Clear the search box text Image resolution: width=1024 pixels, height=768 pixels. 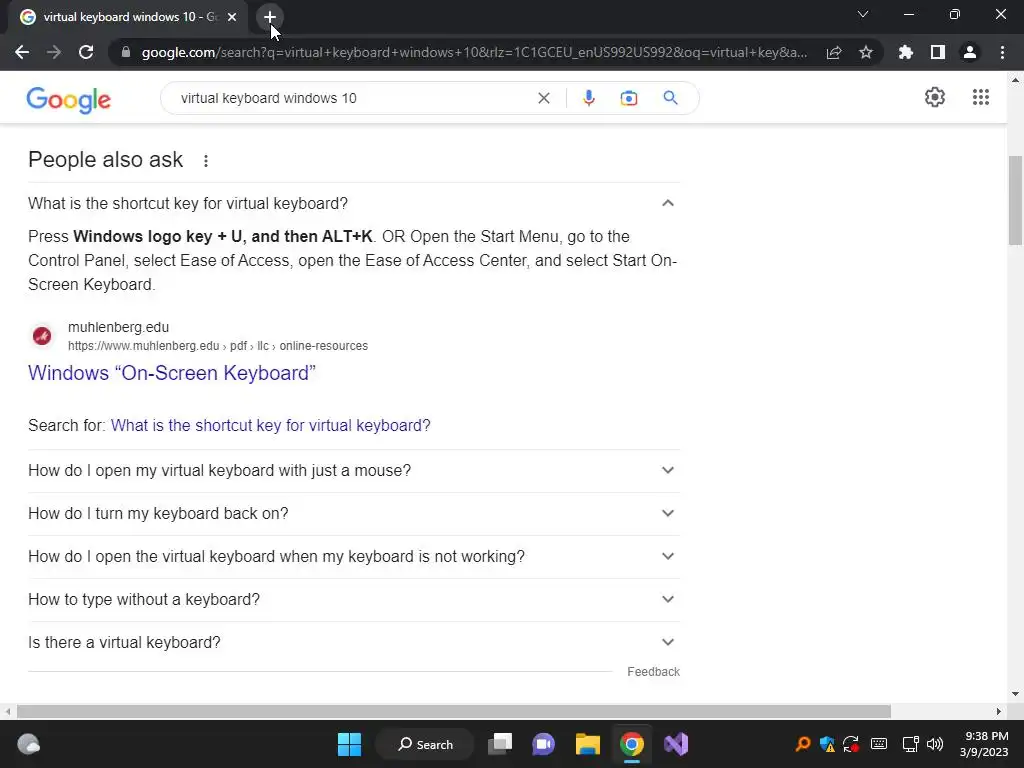pos(543,98)
